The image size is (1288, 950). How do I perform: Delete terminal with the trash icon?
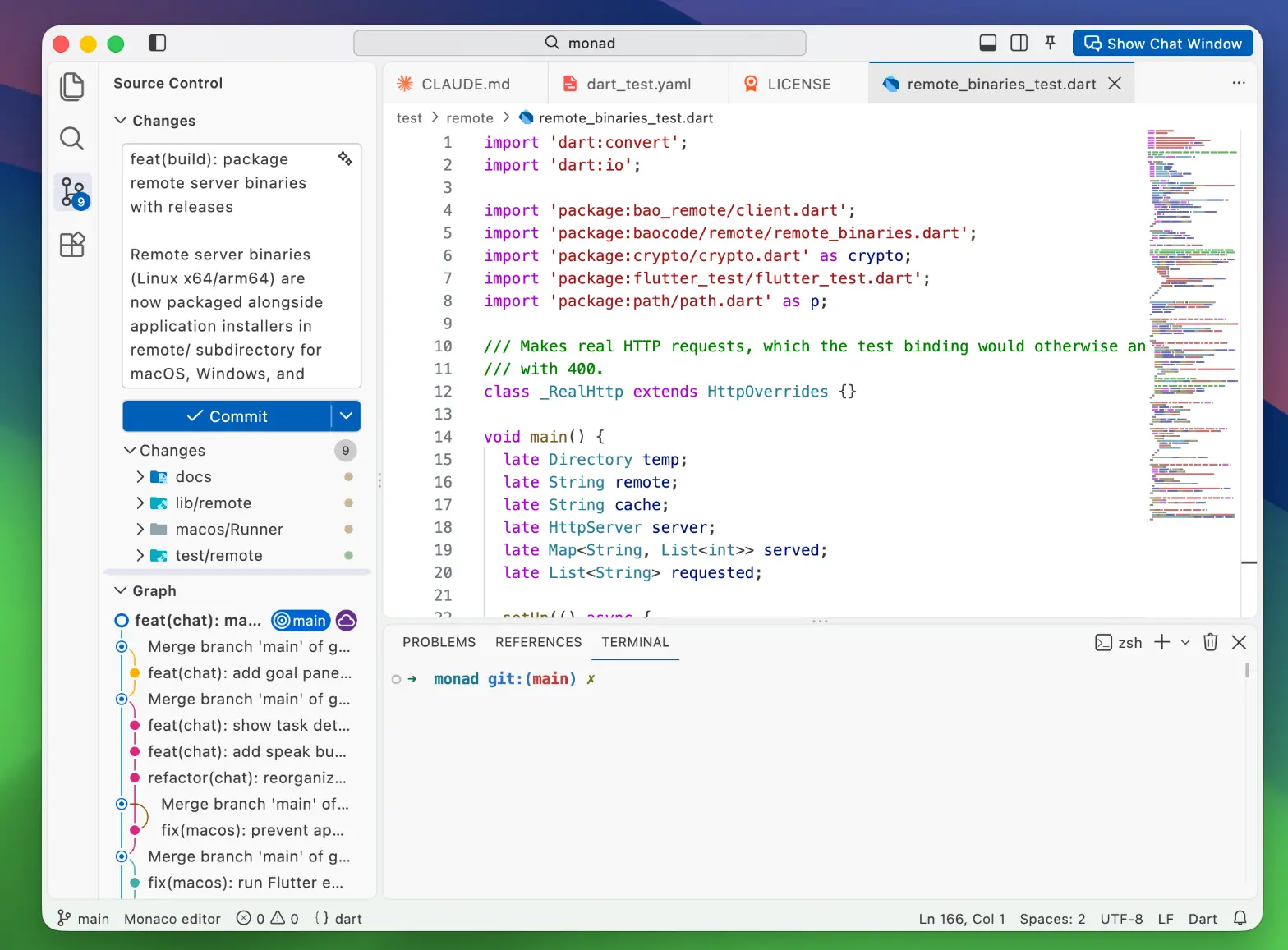[1210, 642]
